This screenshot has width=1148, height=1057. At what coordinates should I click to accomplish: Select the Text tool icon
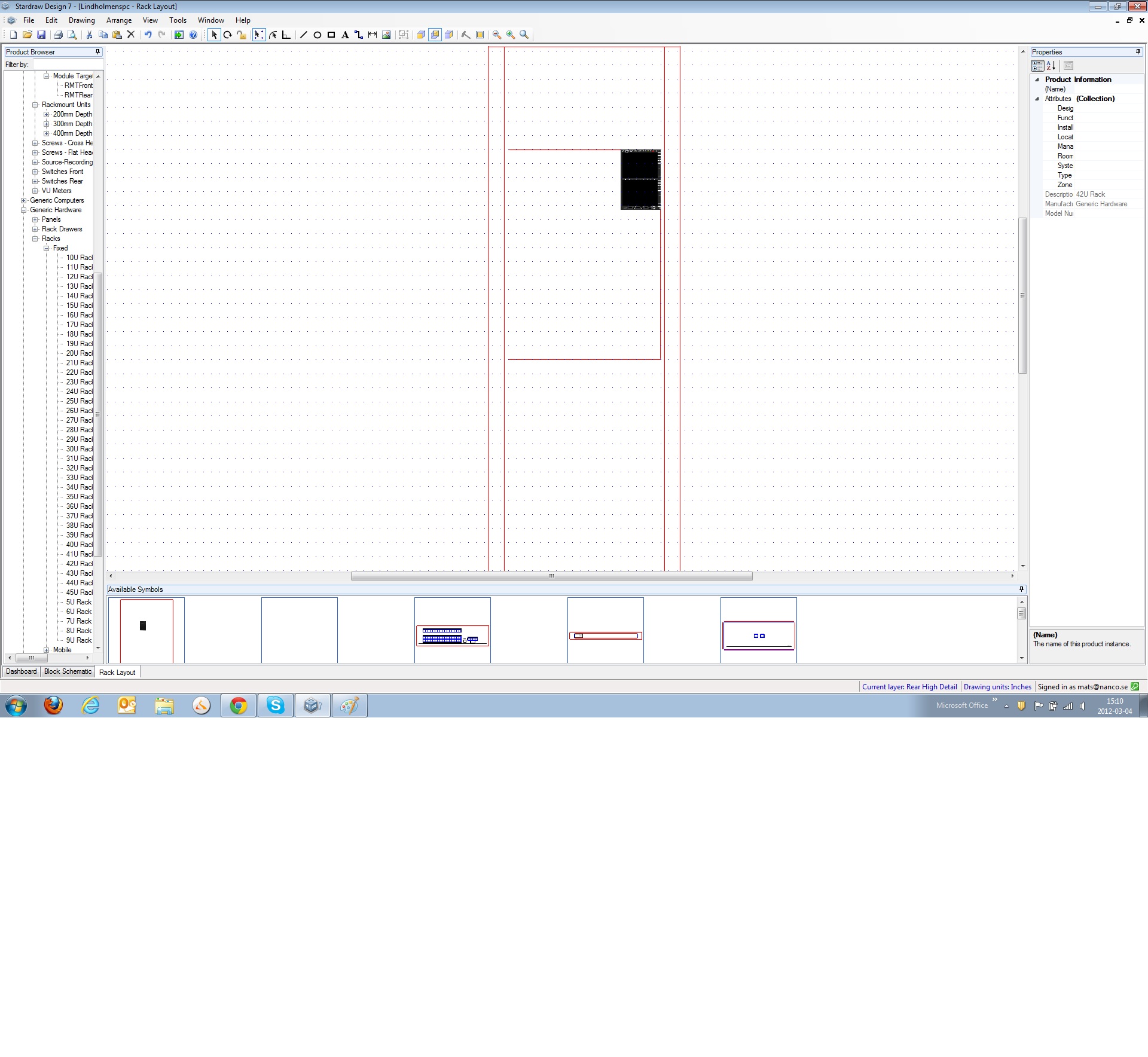345,35
